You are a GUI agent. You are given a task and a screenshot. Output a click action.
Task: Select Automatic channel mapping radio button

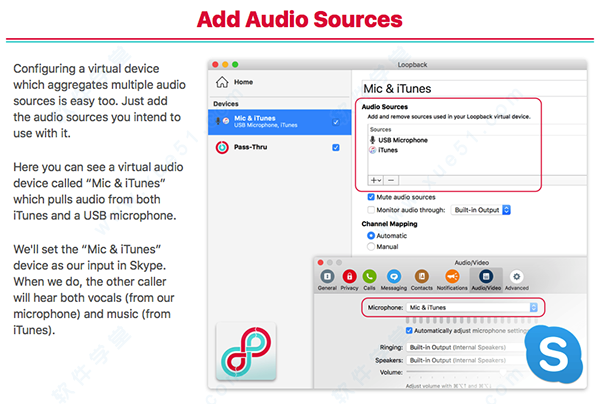coord(371,235)
